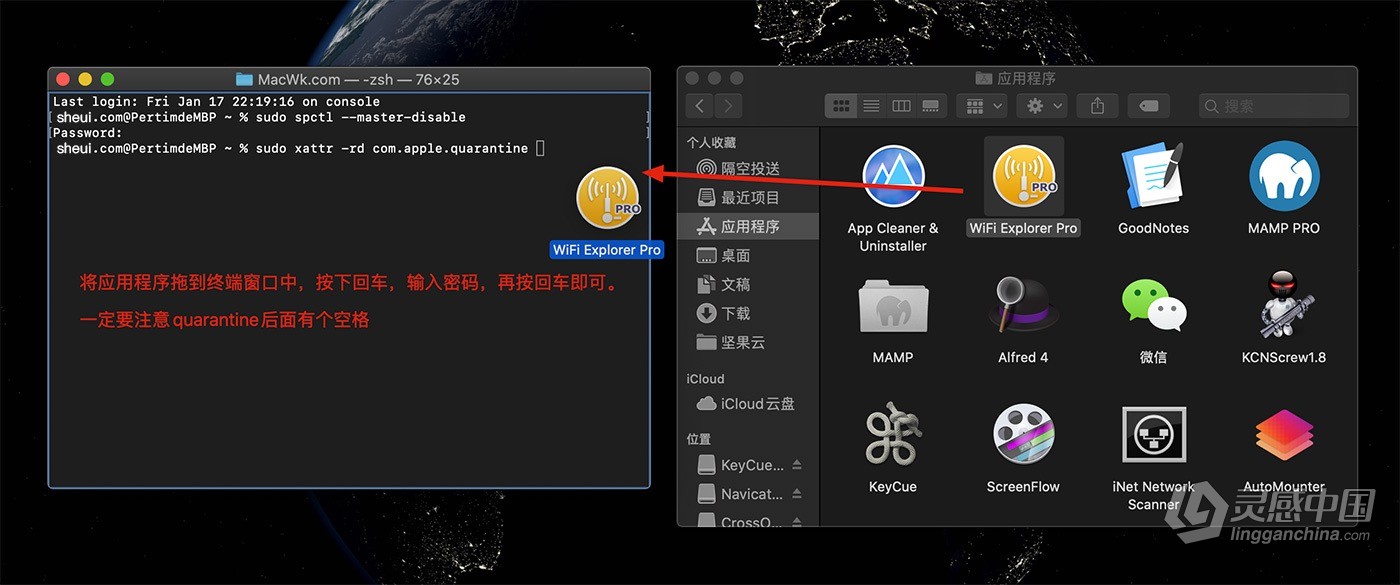Select 应用程序 (Applications) in the sidebar
This screenshot has width=1400, height=585.
pos(747,227)
